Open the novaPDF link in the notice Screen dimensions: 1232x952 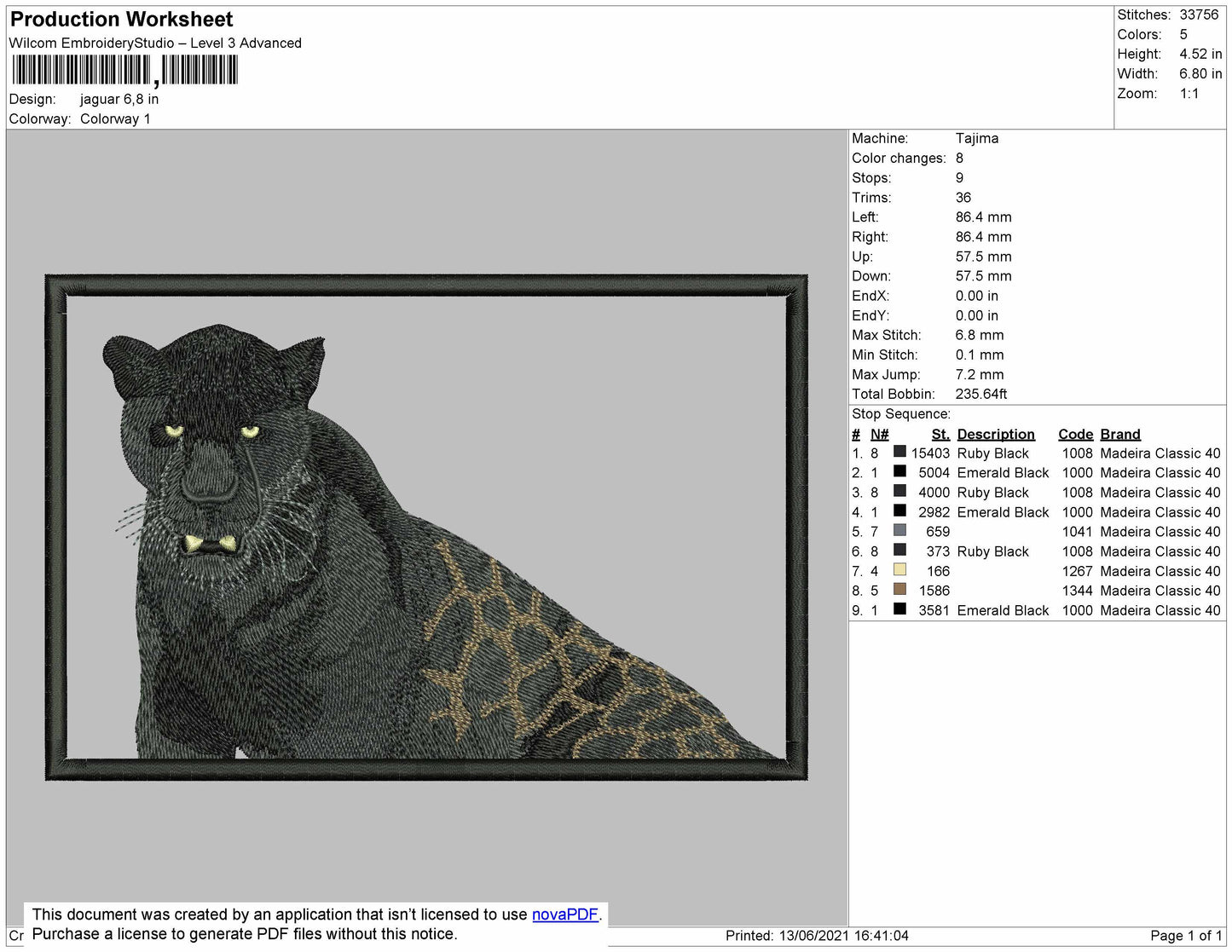tap(565, 914)
